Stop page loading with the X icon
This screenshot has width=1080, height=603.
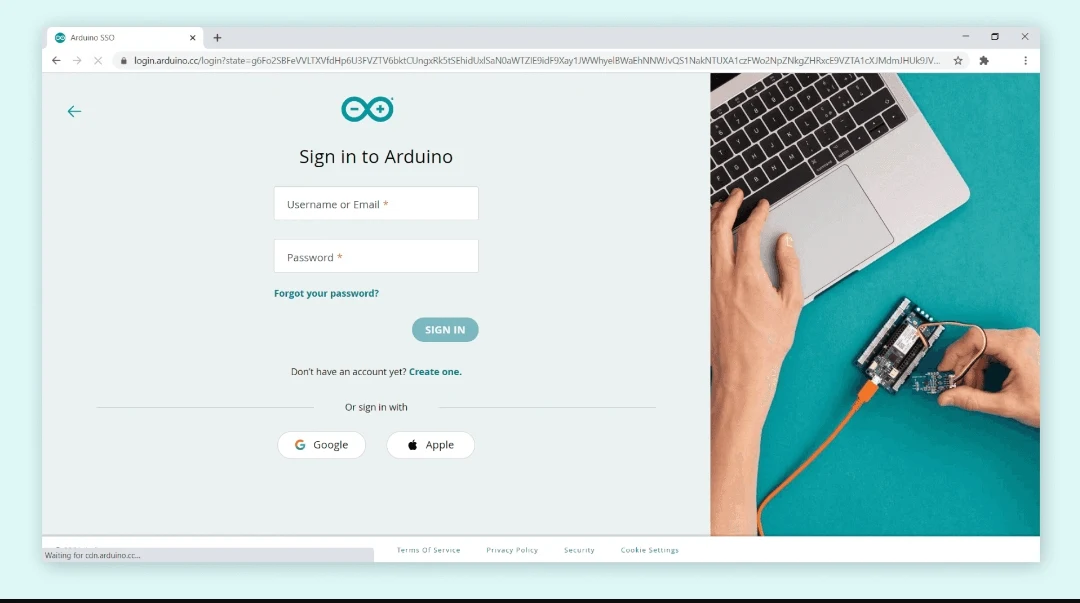[x=98, y=61]
